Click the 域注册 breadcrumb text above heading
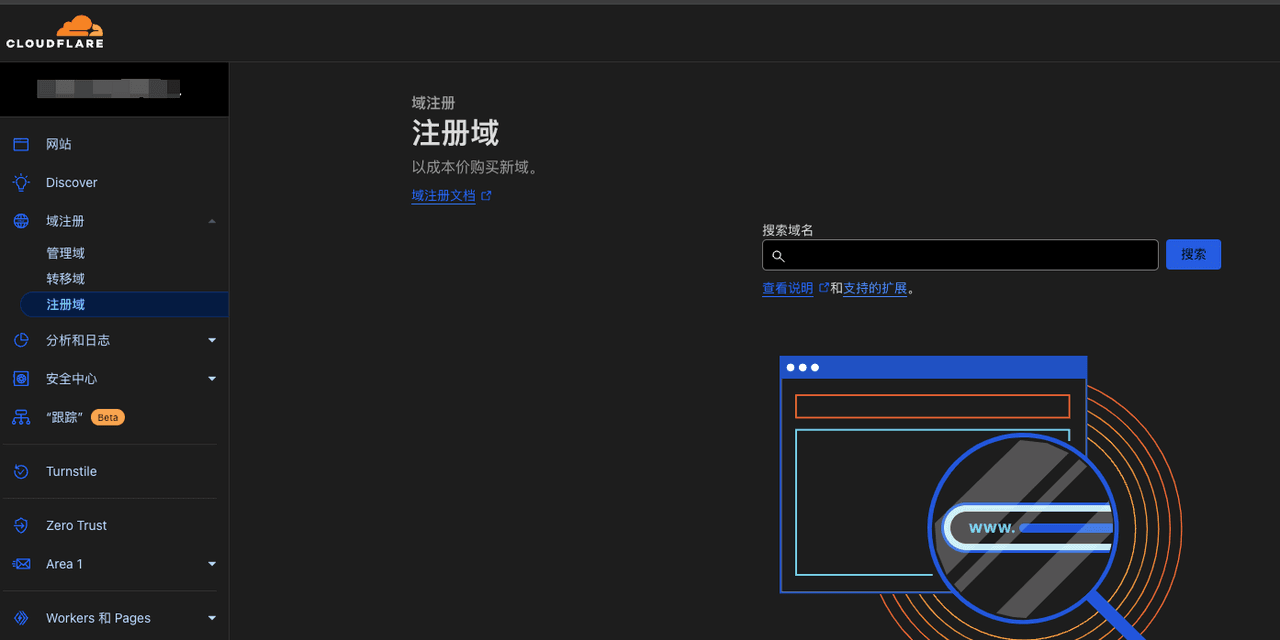Viewport: 1280px width, 640px height. [x=434, y=103]
